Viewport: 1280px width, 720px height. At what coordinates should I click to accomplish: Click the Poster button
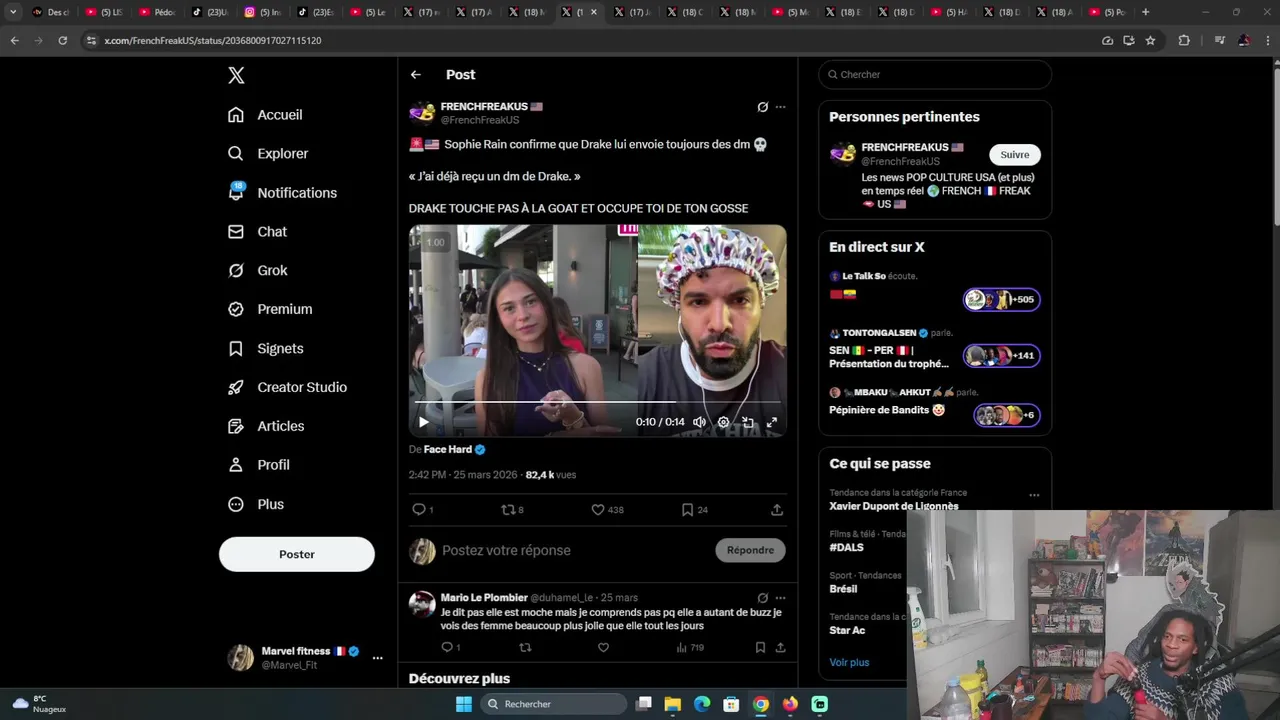[297, 554]
